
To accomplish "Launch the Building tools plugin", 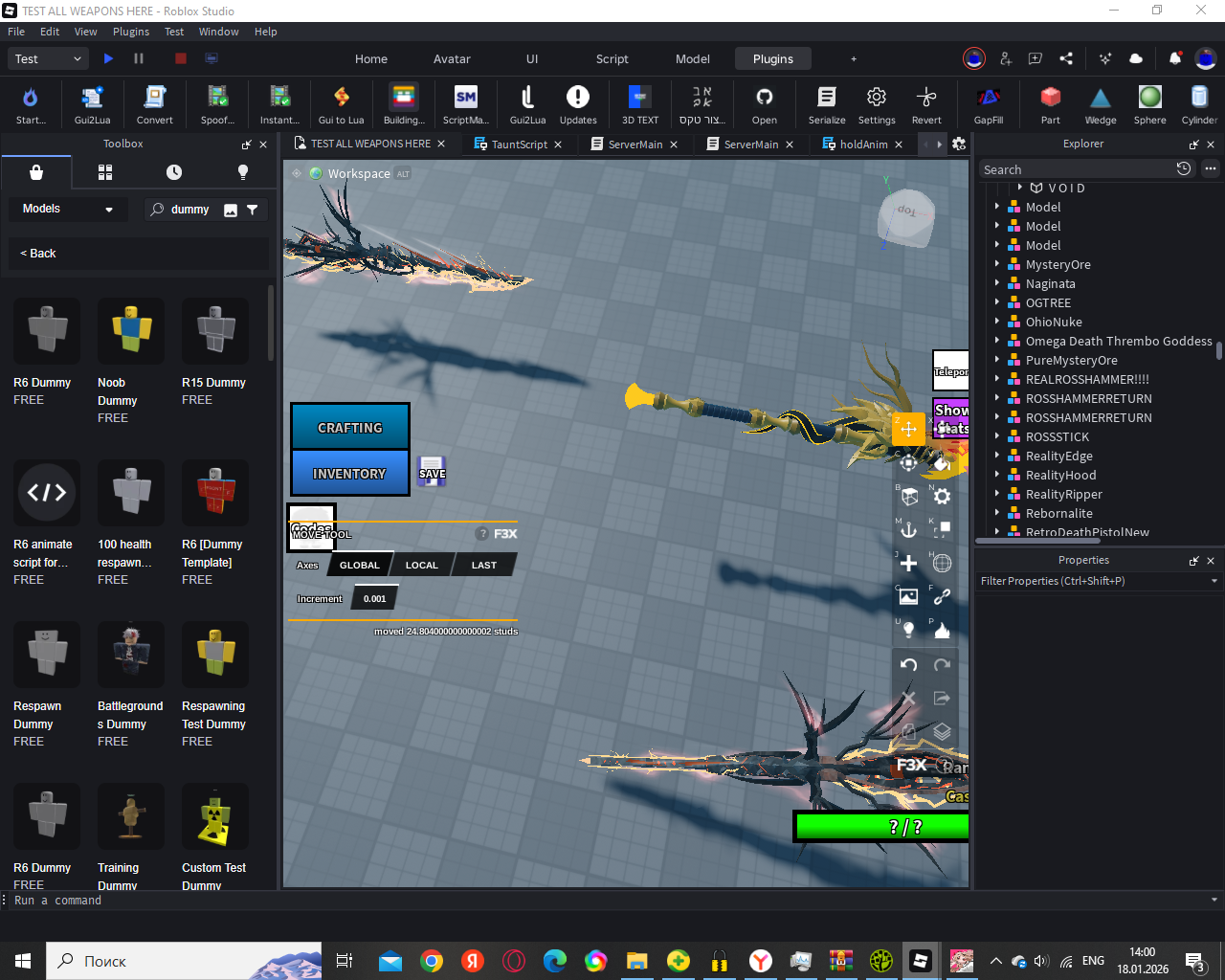I will 404,104.
